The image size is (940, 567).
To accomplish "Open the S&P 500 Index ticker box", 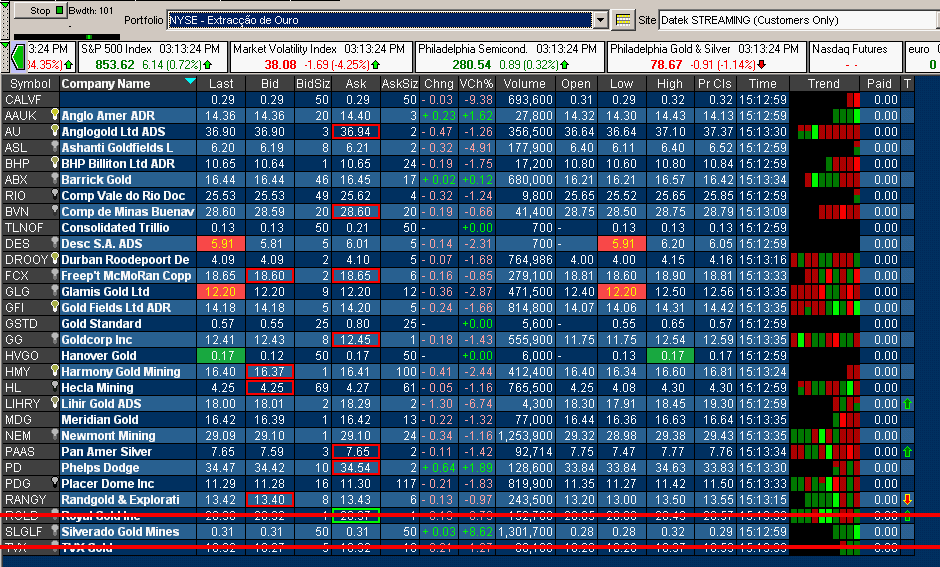I will [x=152, y=57].
